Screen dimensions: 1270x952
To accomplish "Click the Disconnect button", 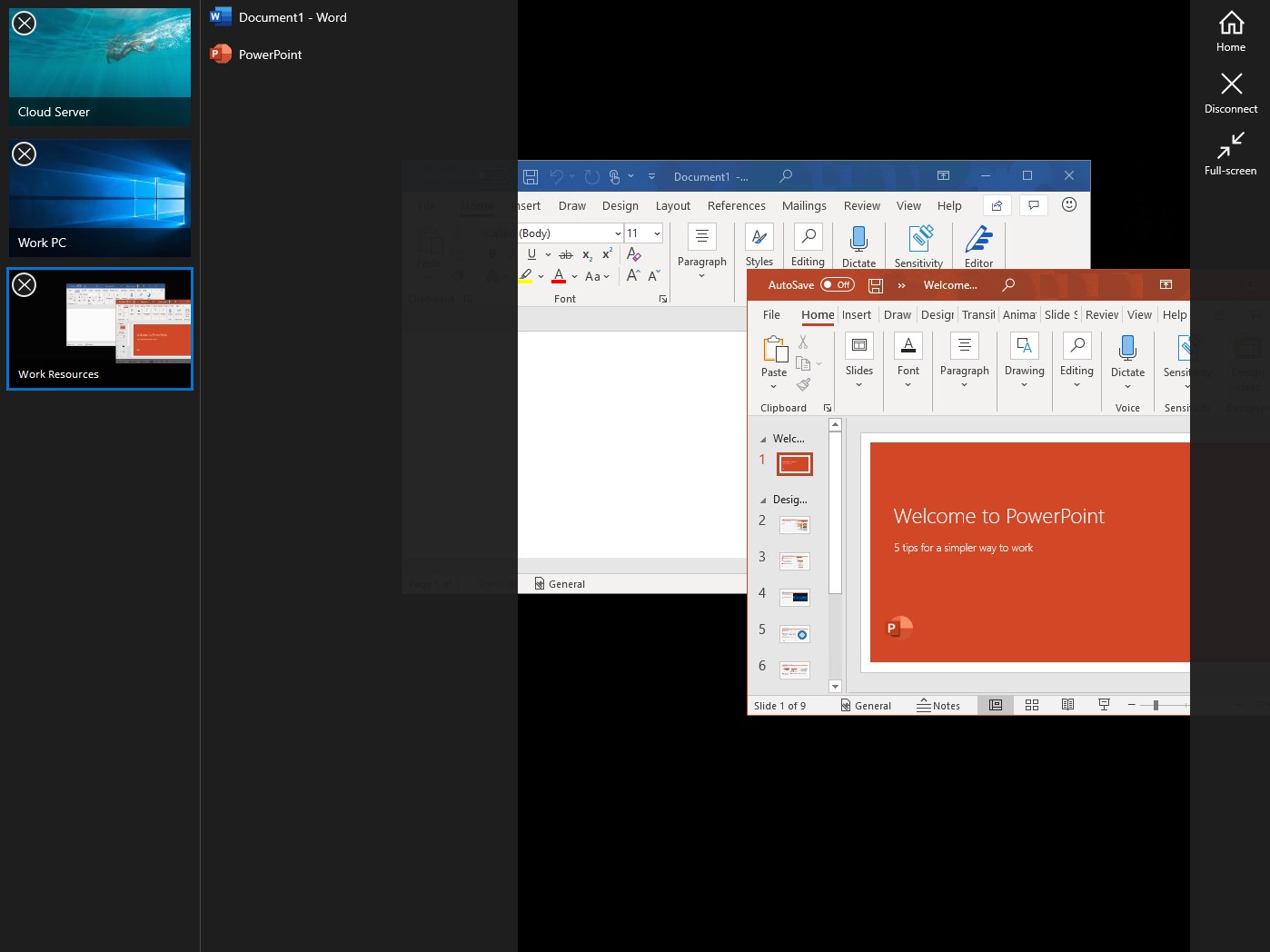I will click(1231, 93).
